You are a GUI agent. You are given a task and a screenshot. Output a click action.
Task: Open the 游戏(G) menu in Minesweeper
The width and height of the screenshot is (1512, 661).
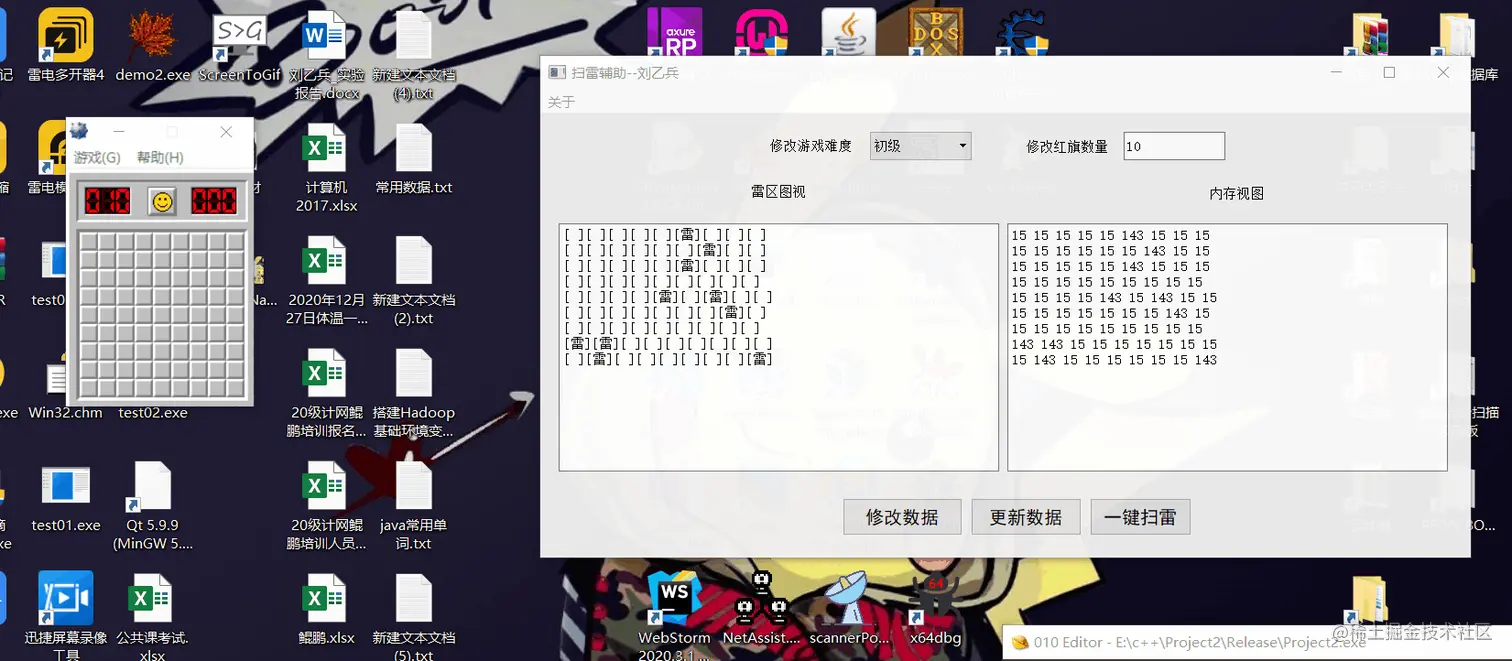click(97, 157)
